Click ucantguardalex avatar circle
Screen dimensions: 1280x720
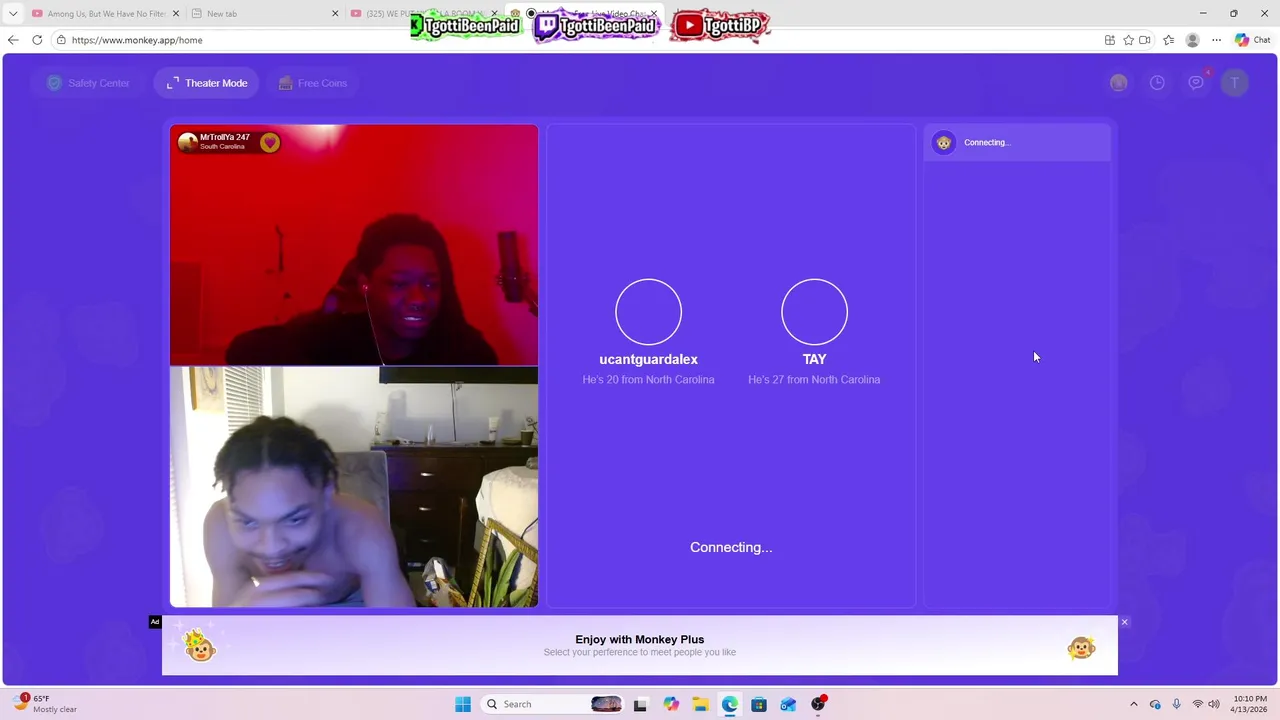click(648, 312)
